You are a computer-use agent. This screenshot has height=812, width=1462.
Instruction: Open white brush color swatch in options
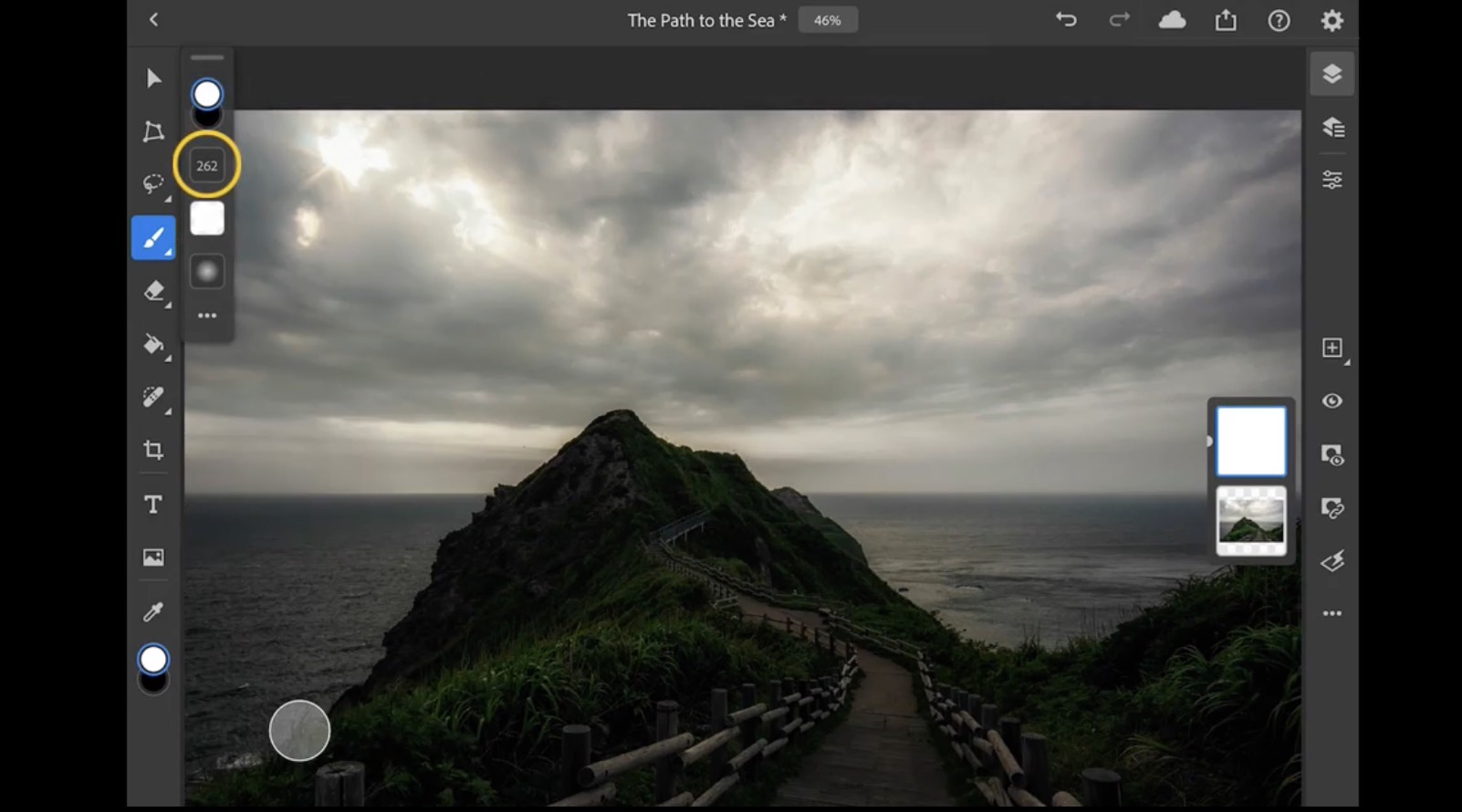coord(207,218)
